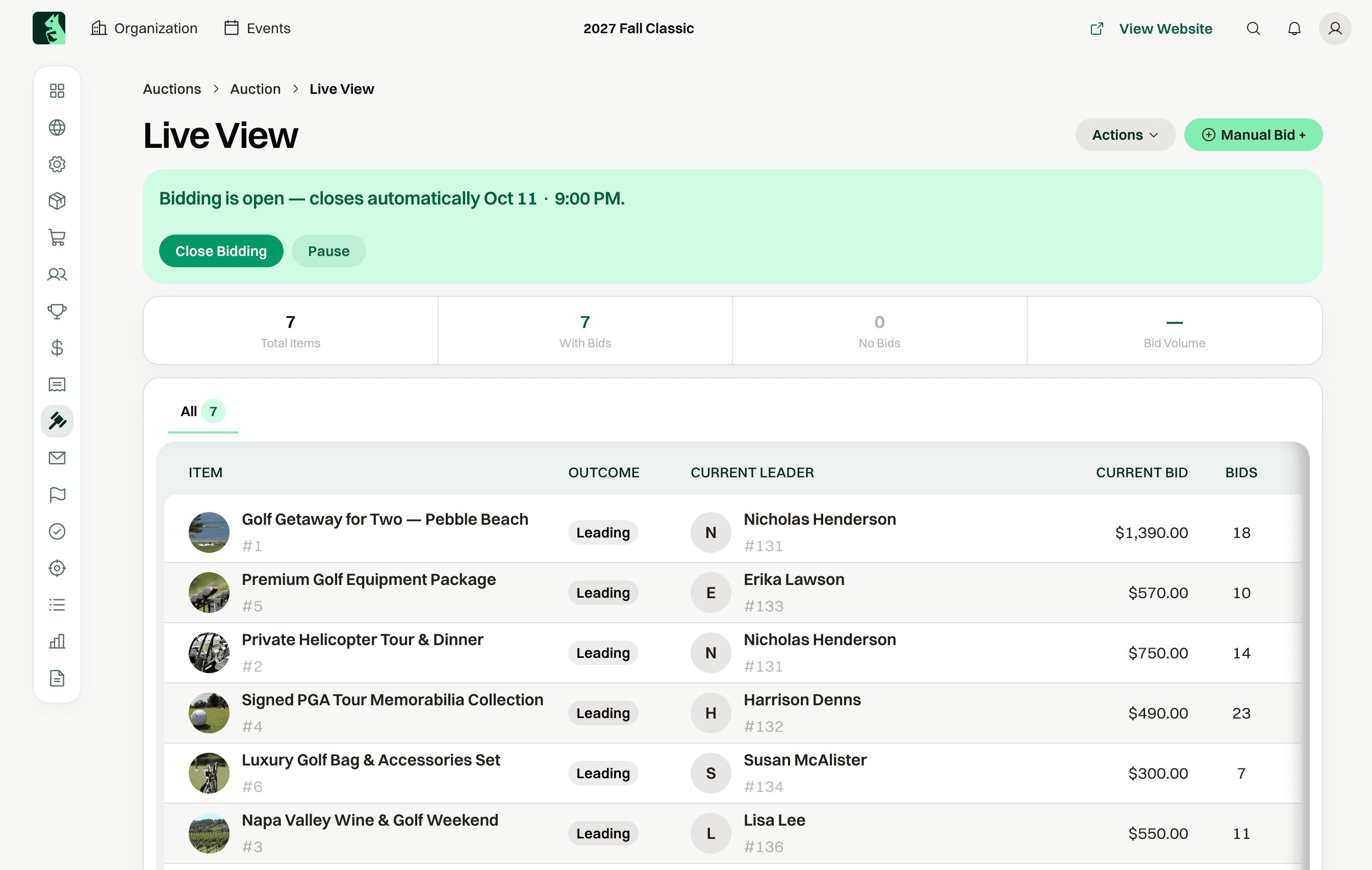Open the document icon in sidebar
Screen dimensions: 1372x870
[x=57, y=678]
